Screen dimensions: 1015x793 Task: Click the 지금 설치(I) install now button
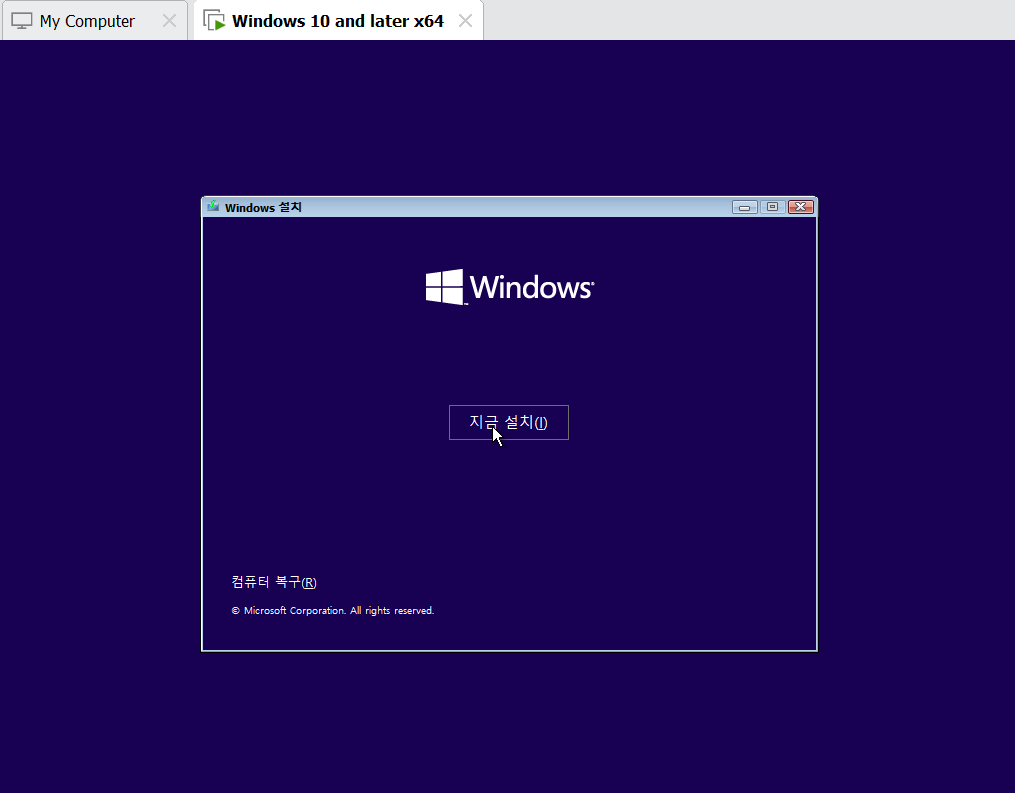(509, 423)
